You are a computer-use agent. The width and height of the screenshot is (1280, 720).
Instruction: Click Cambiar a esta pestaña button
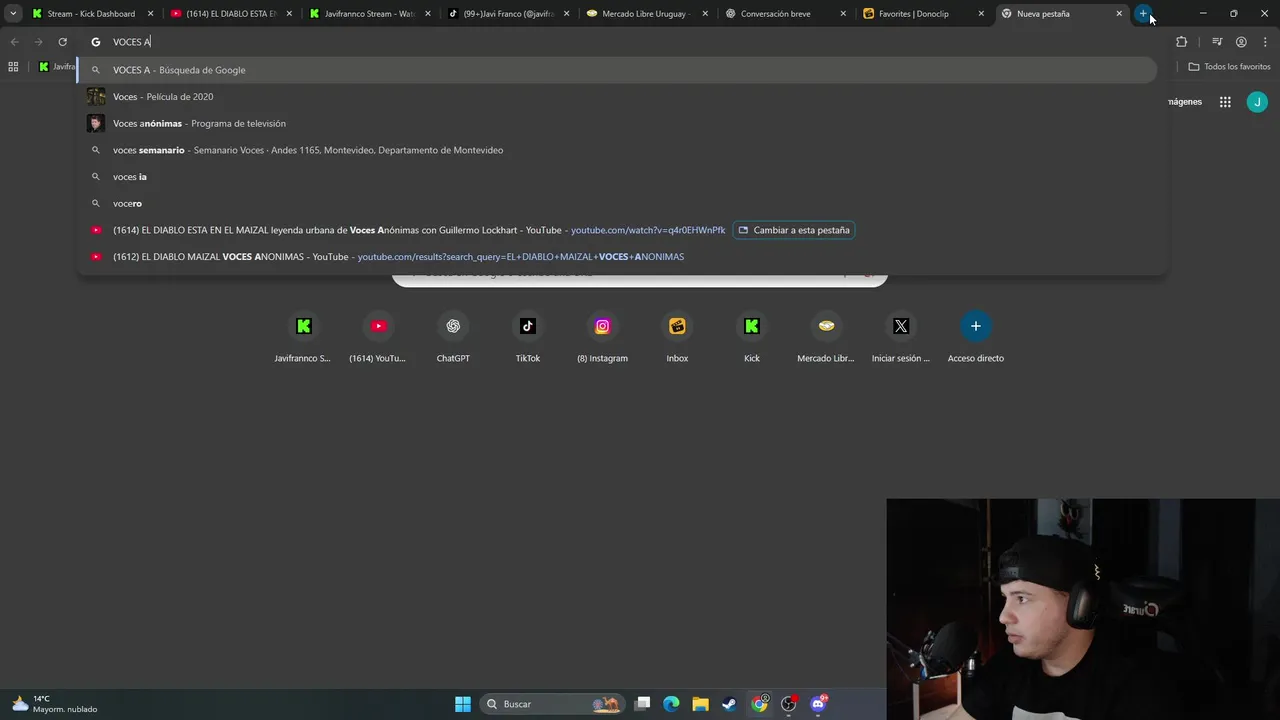tap(794, 230)
